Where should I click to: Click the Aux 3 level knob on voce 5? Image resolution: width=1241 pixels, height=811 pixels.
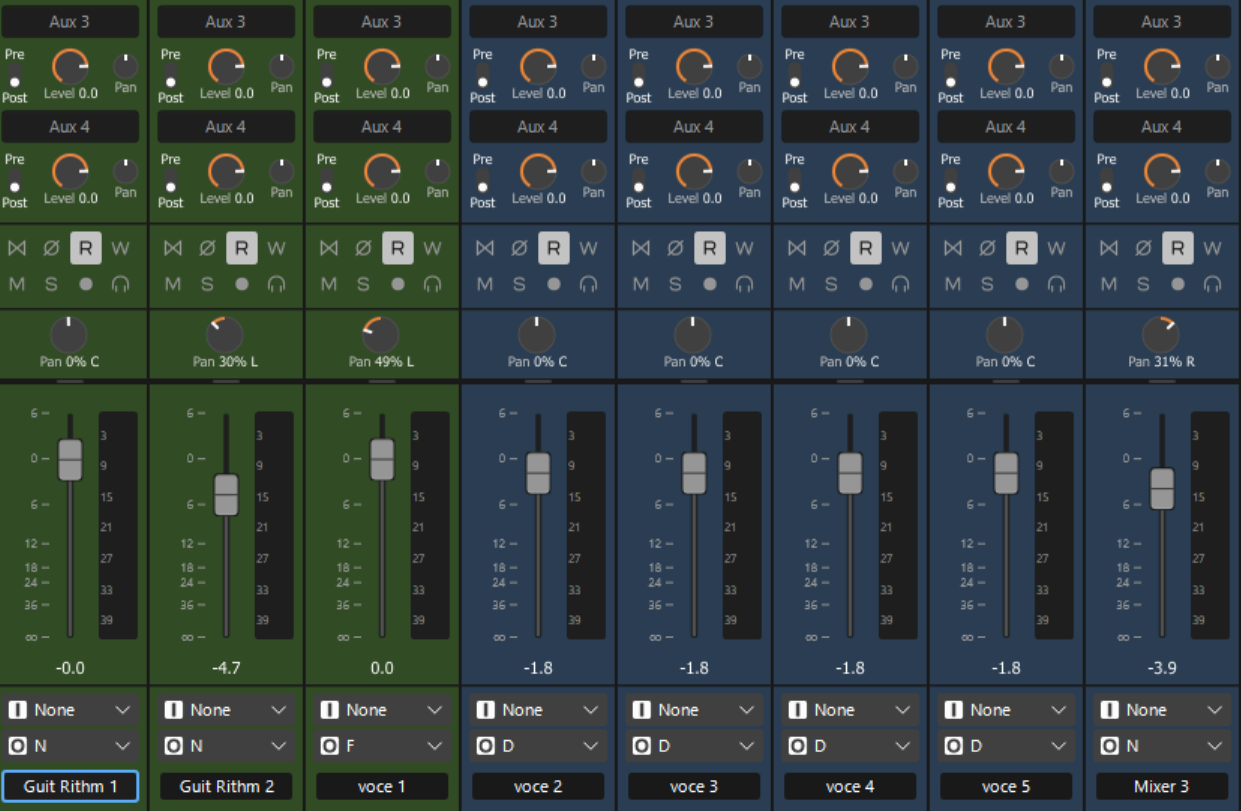1006,66
